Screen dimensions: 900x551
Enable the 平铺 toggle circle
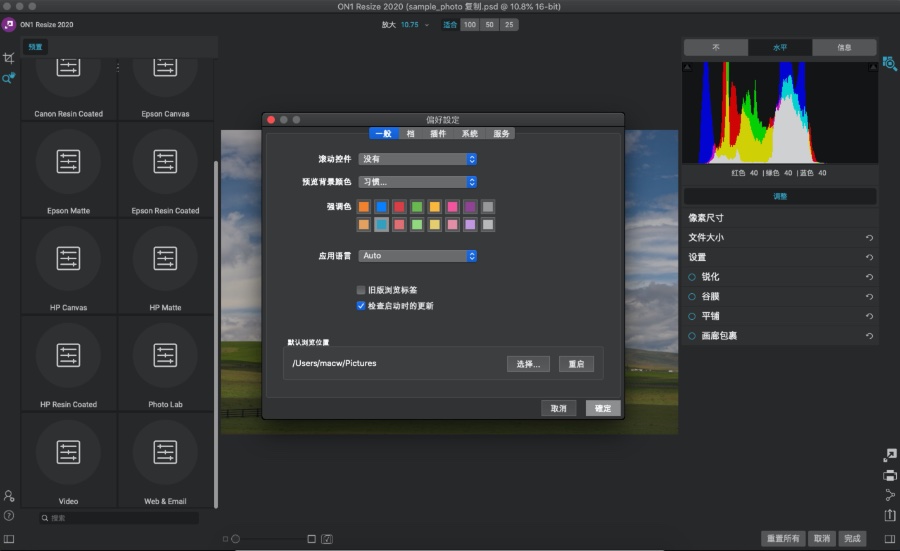pos(692,316)
